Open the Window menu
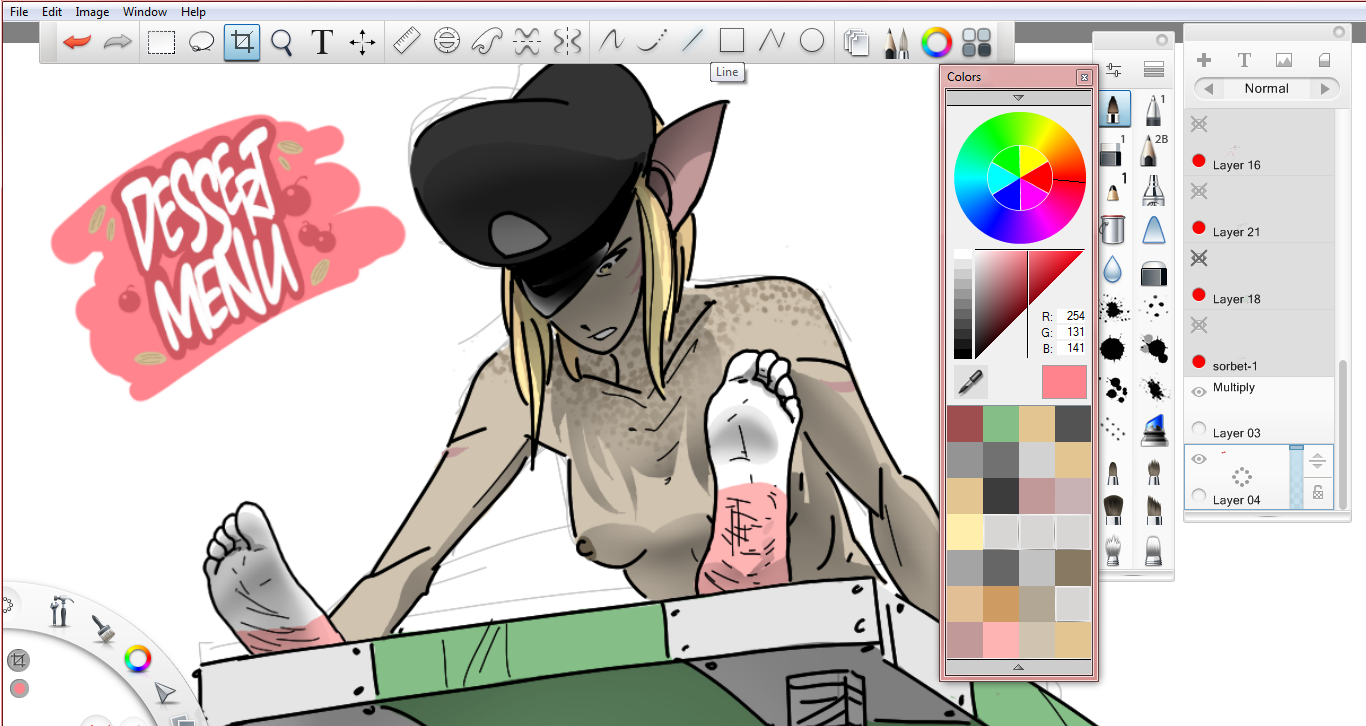 click(145, 12)
